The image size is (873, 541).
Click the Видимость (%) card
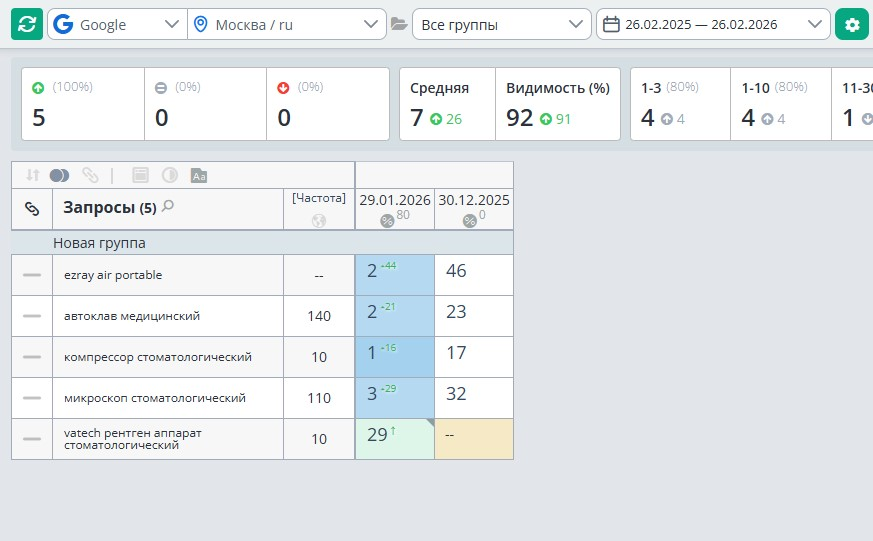click(558, 104)
